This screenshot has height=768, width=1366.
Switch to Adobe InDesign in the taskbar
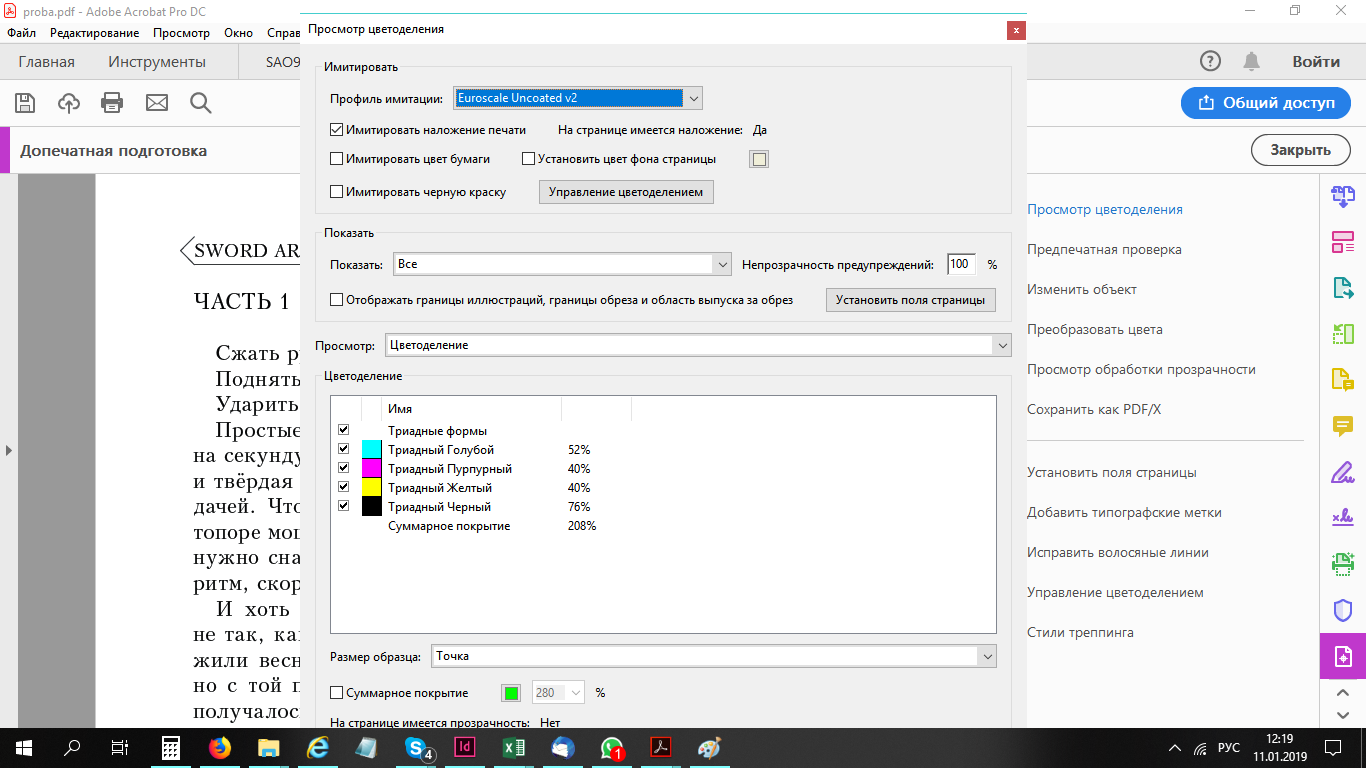(x=464, y=747)
